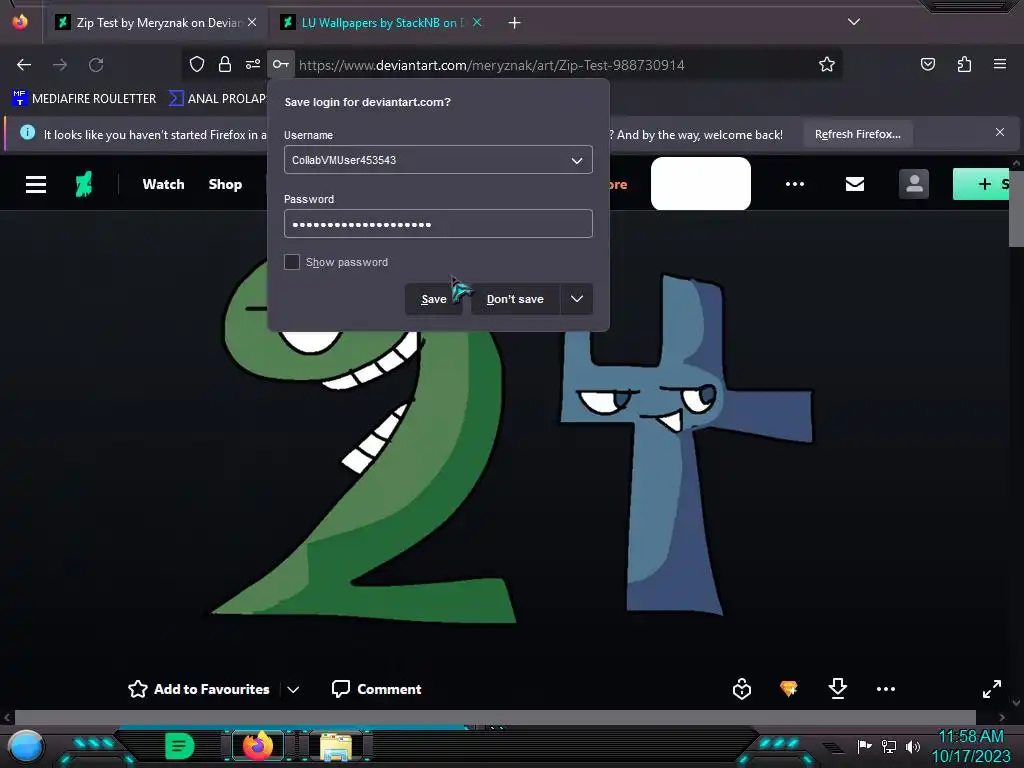Click the forward navigation arrow

[60, 65]
